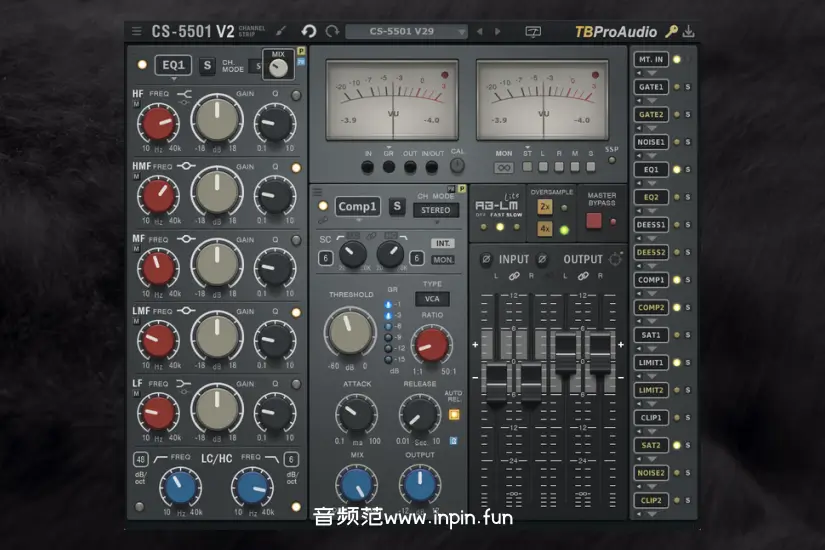
Task: Click the undo arrow in top bar
Action: (309, 31)
